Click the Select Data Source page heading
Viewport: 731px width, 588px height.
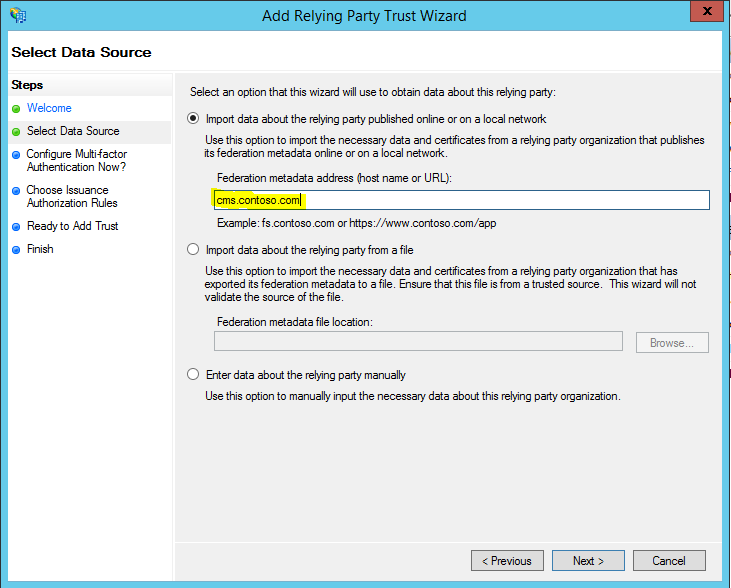tap(81, 52)
